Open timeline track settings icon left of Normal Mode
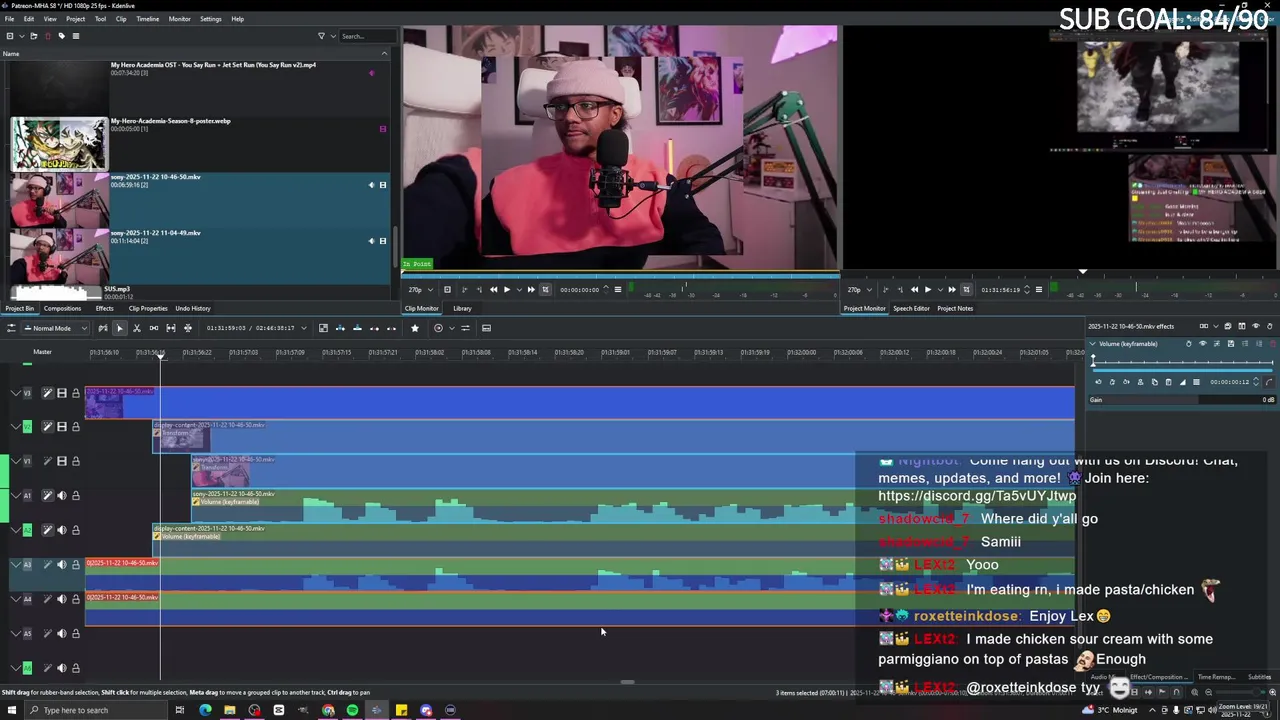The height and width of the screenshot is (720, 1280). tap(12, 328)
